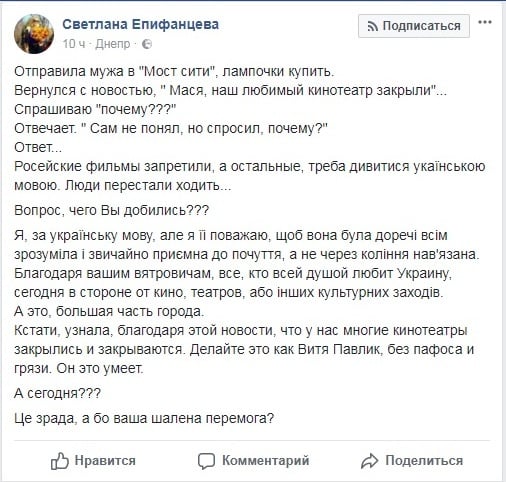Click the line "А это, большая часть города."
This screenshot has width=506, height=482.
(x=109, y=311)
